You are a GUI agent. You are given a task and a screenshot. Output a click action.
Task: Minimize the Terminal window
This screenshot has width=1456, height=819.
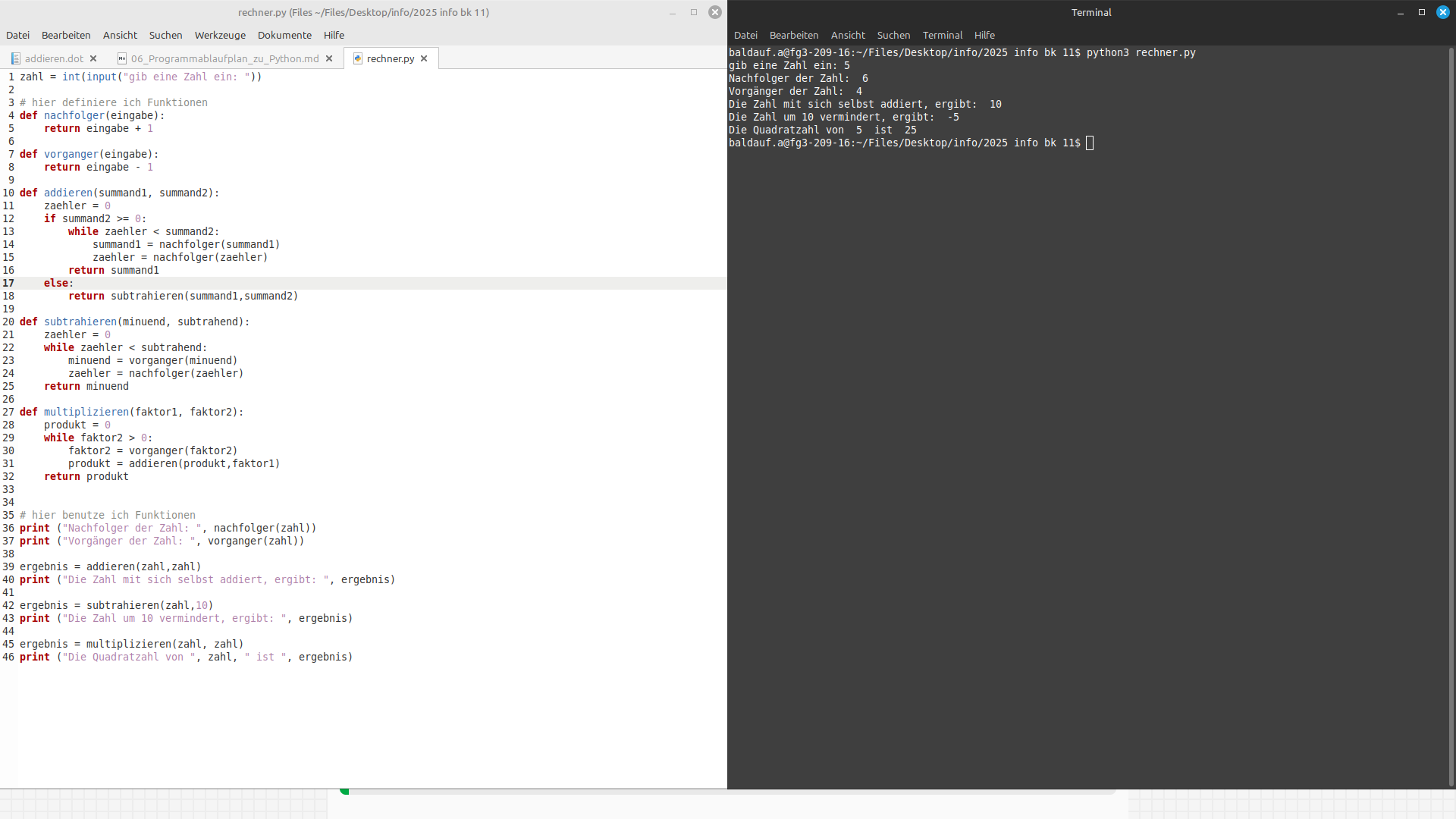(x=1401, y=12)
